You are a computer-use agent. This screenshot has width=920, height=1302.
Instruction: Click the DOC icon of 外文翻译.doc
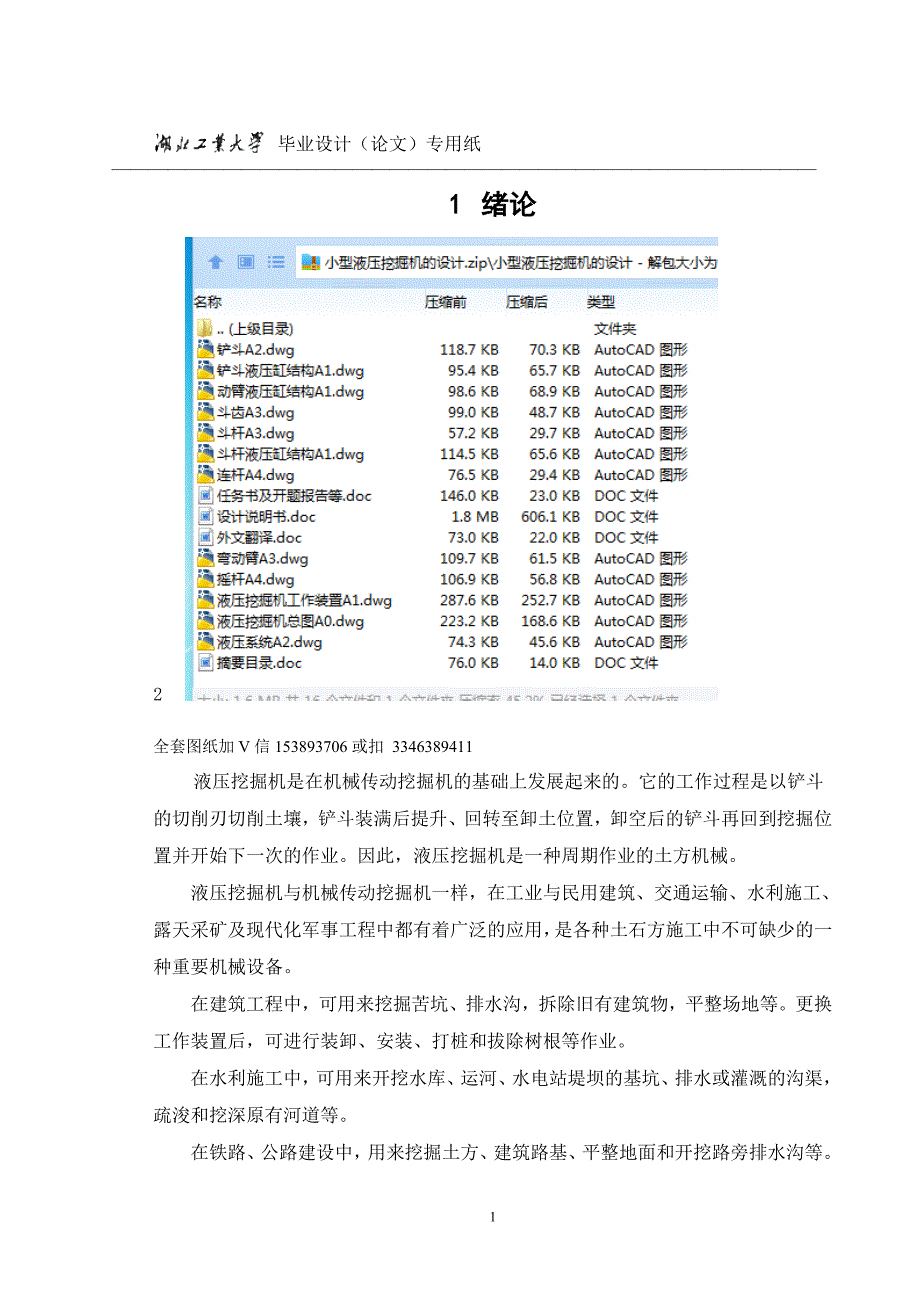tap(206, 538)
